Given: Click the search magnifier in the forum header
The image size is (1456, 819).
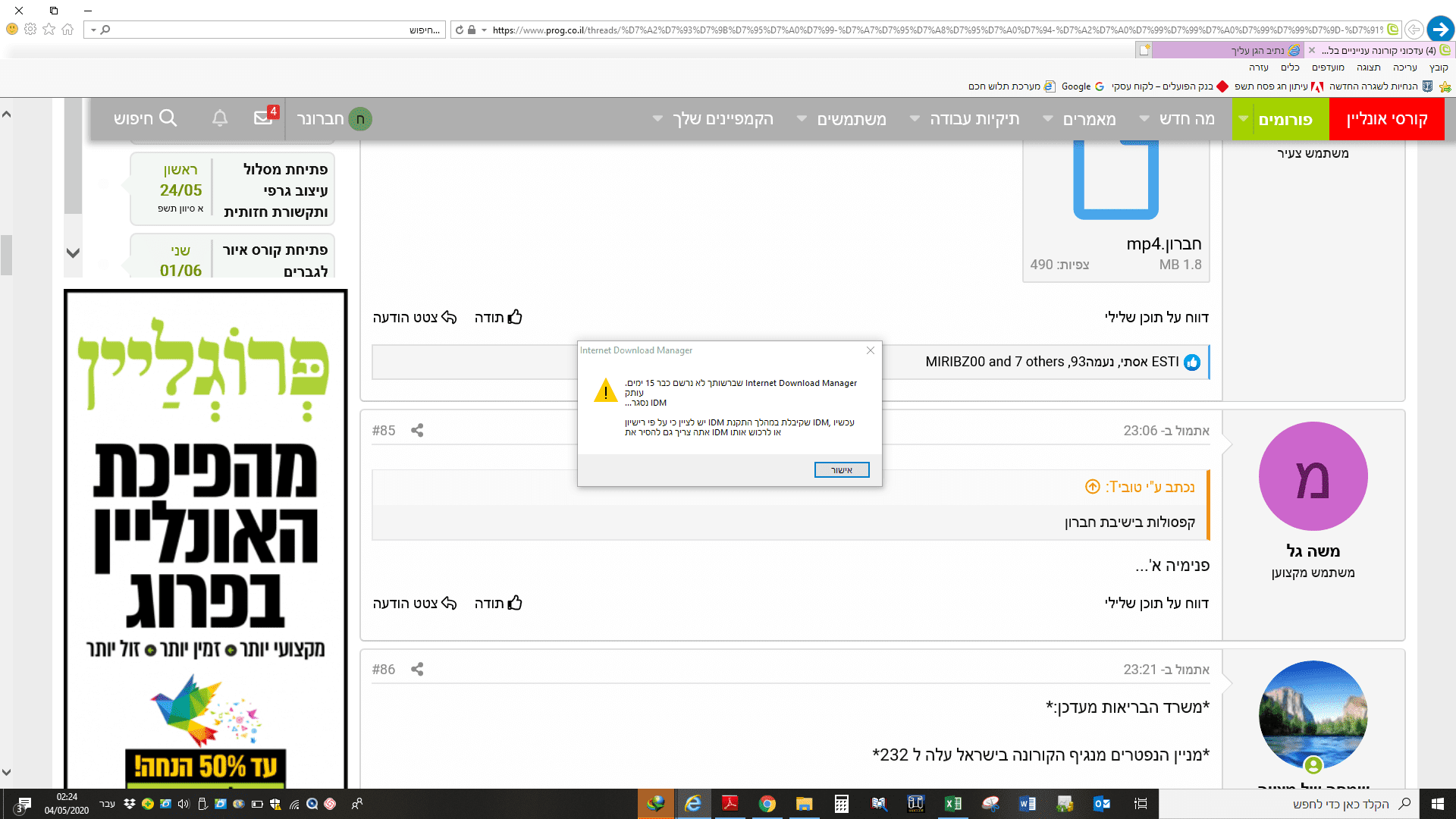Looking at the screenshot, I should (x=168, y=118).
